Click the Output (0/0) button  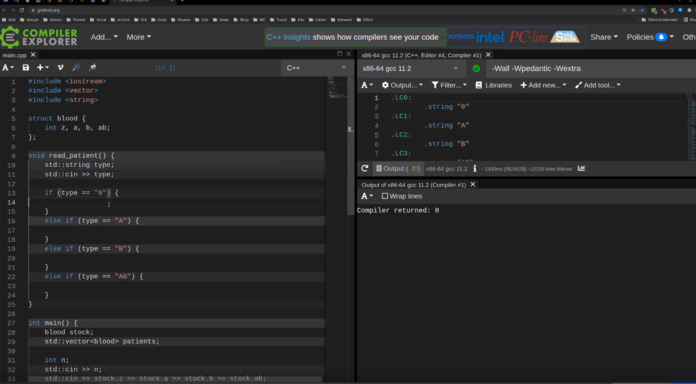tap(398, 169)
